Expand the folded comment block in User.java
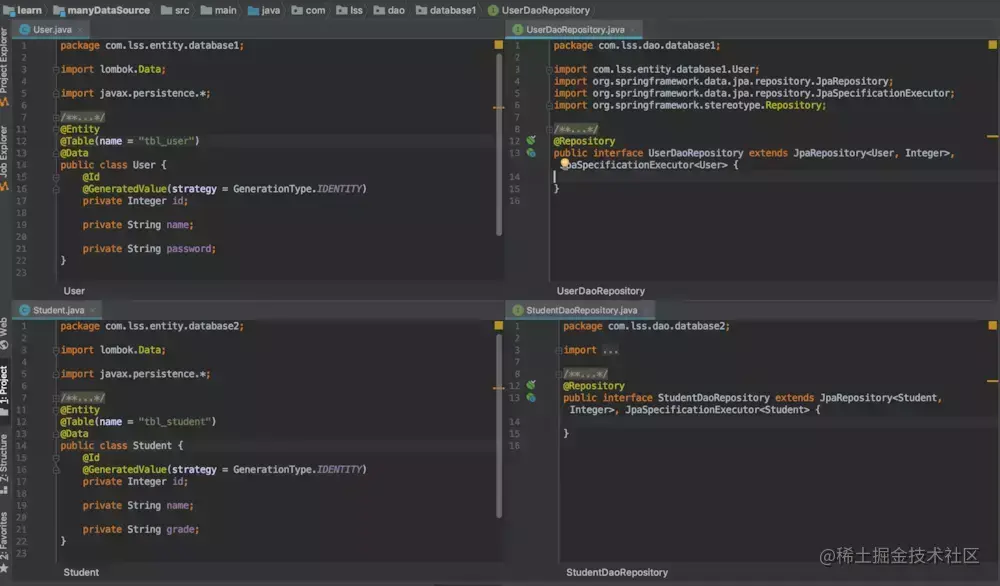Screen dimensions: 1000x586 point(82,117)
